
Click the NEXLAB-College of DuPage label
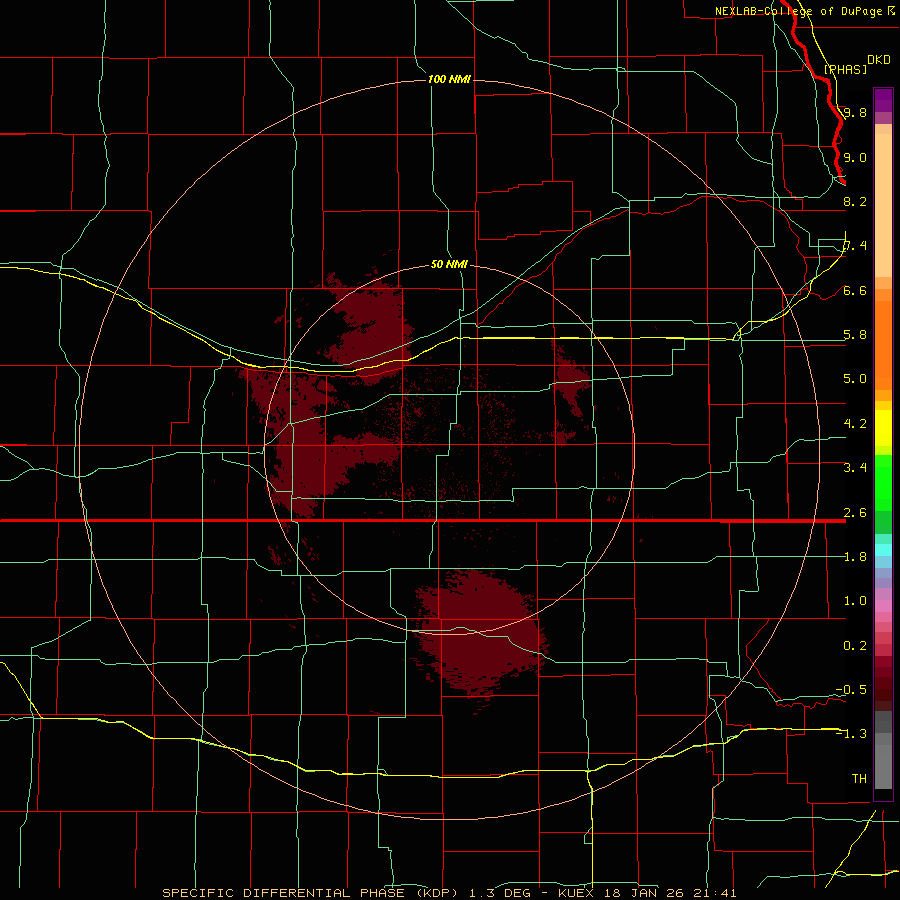tap(798, 11)
